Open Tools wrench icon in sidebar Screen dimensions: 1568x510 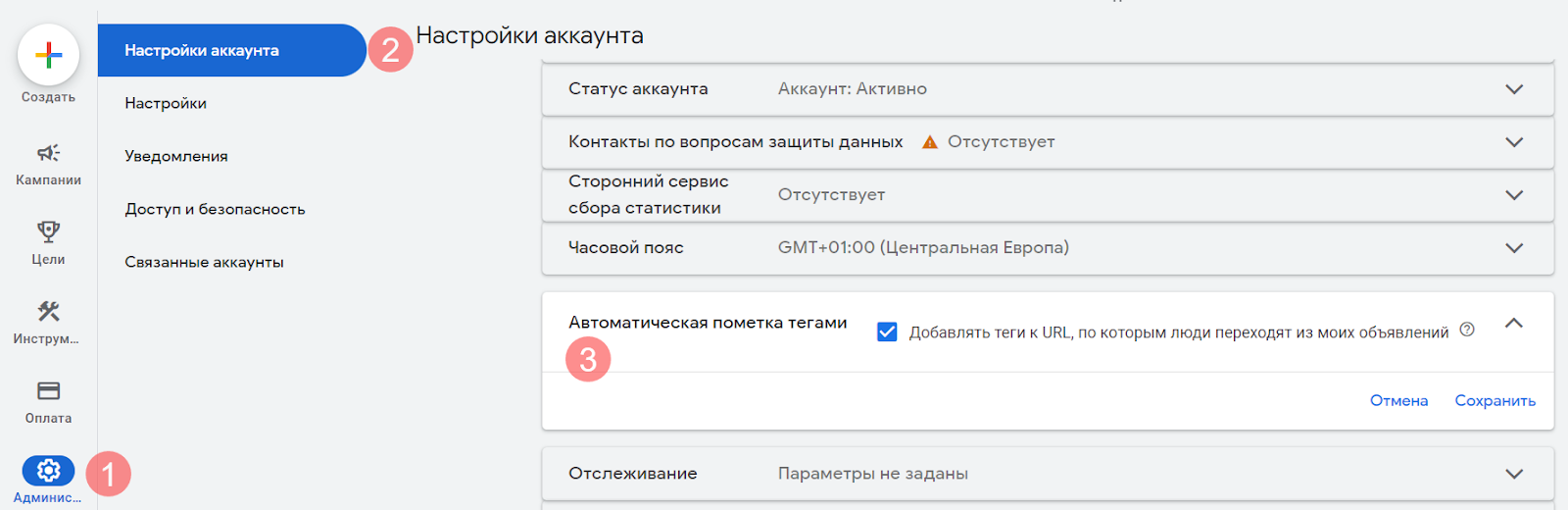[x=48, y=312]
